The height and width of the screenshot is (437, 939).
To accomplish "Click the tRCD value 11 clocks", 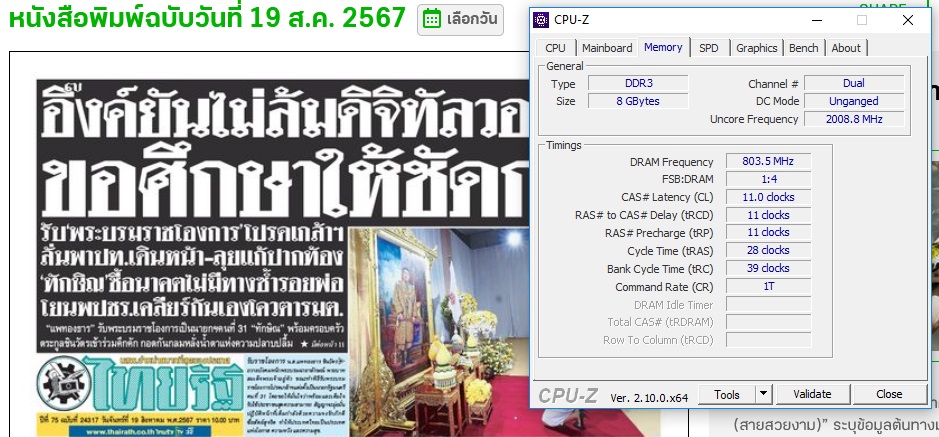I will click(768, 215).
